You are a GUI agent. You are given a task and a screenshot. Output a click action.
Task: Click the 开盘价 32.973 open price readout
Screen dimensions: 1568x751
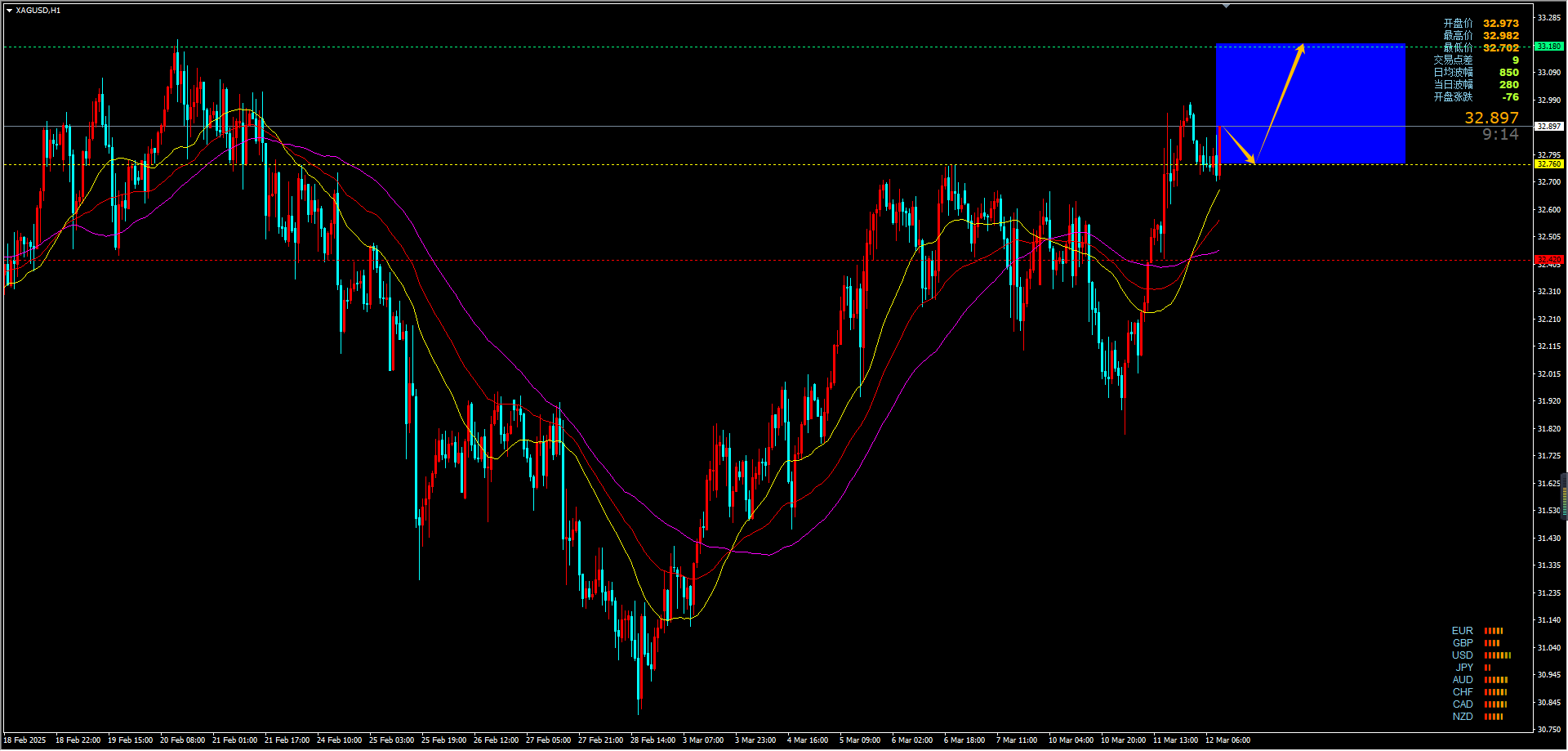1481,24
